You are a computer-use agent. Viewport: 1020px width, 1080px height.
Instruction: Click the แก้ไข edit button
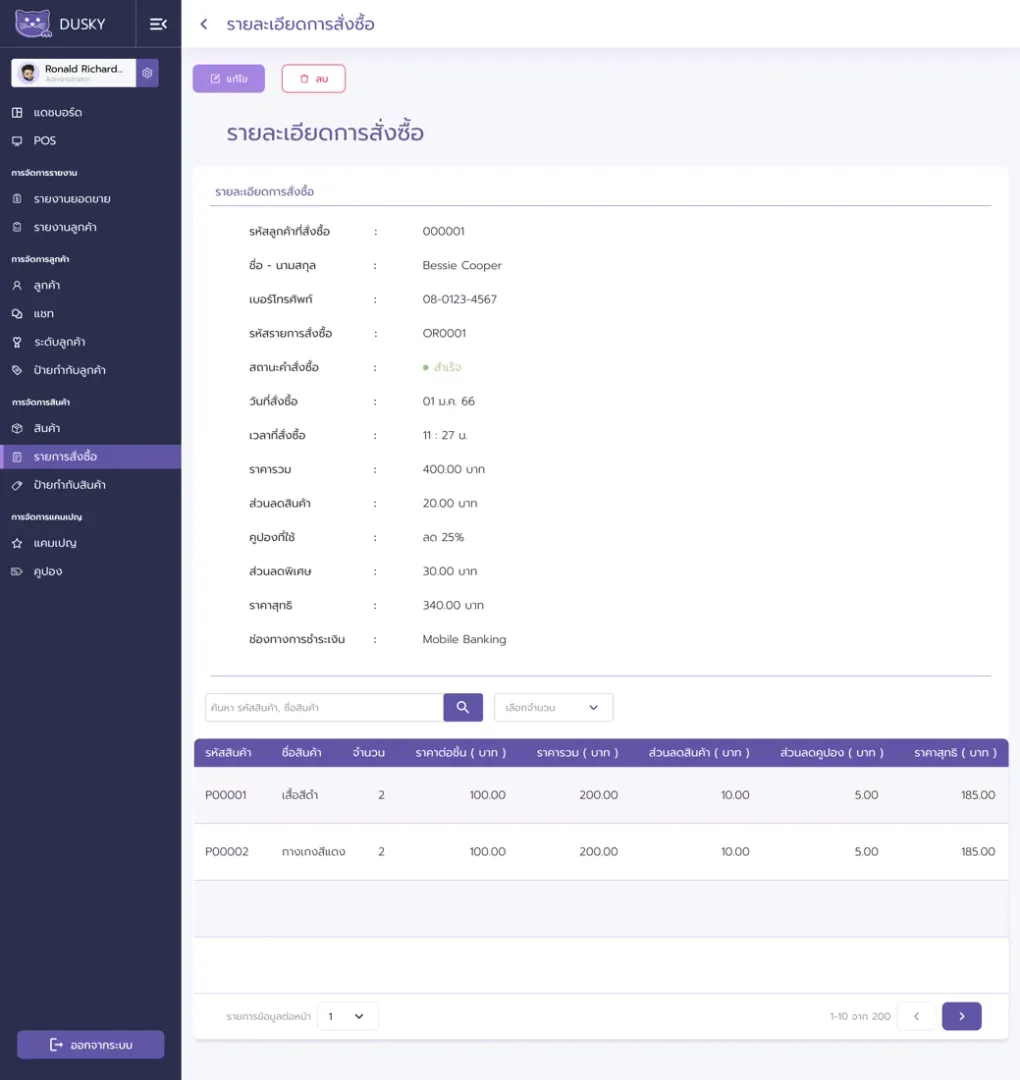[229, 79]
